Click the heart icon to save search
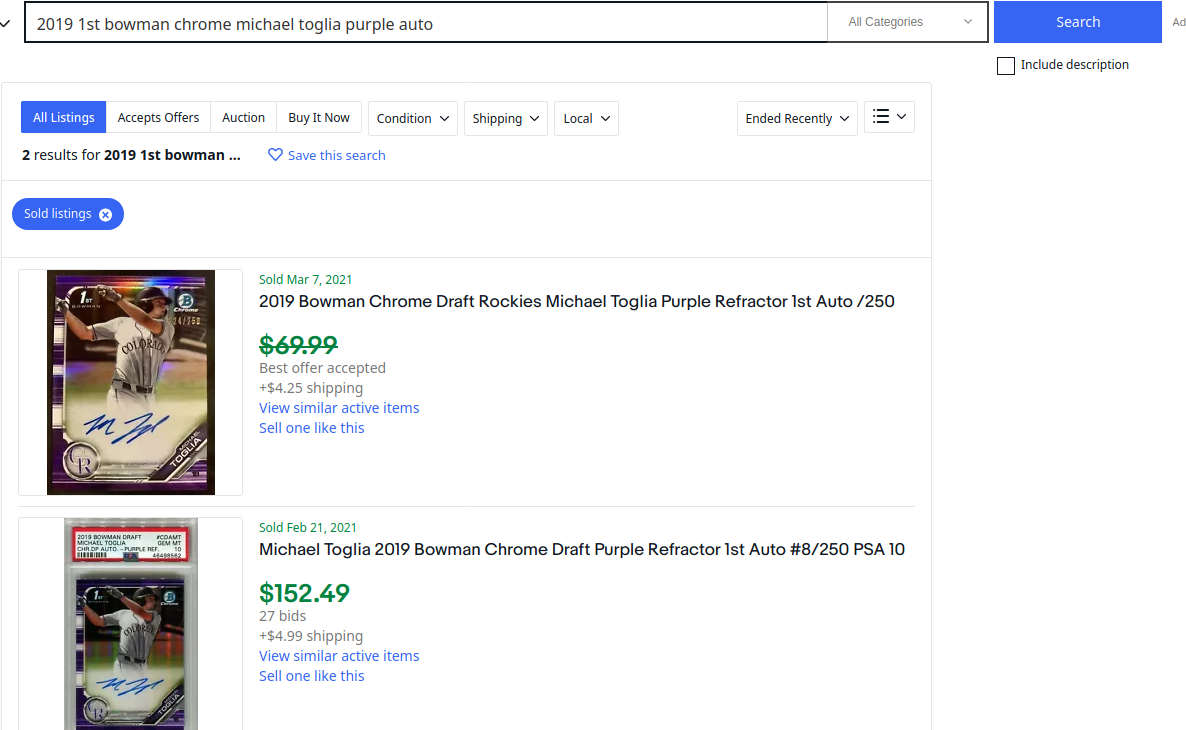Screen dimensions: 1186x730 tap(276, 155)
